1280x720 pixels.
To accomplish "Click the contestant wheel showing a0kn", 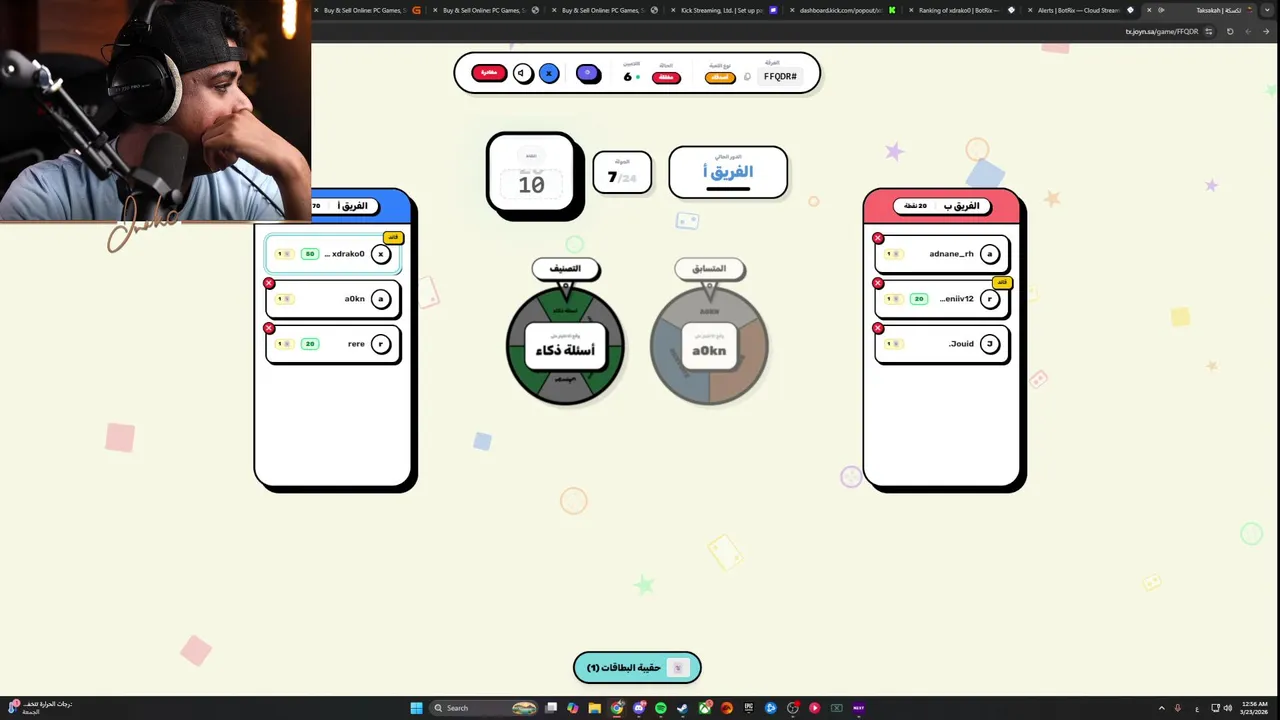I will [x=709, y=345].
